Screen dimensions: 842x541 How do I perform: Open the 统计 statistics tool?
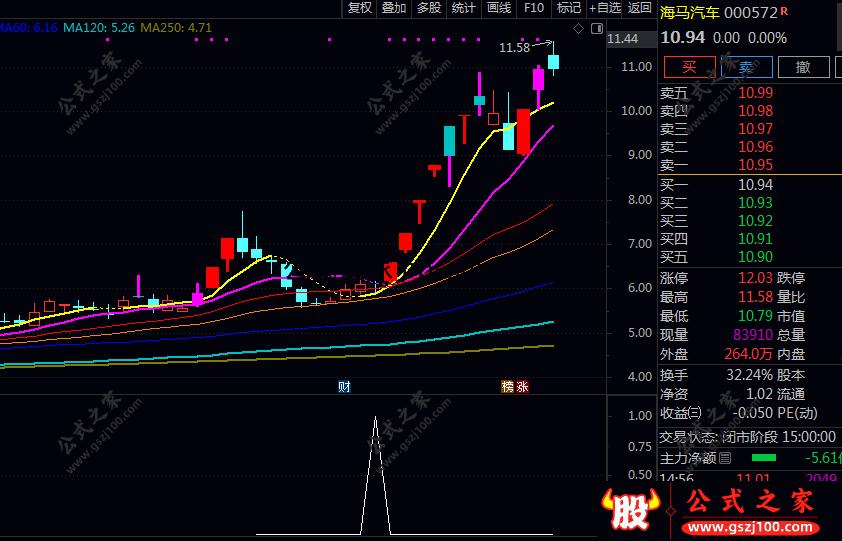click(463, 8)
